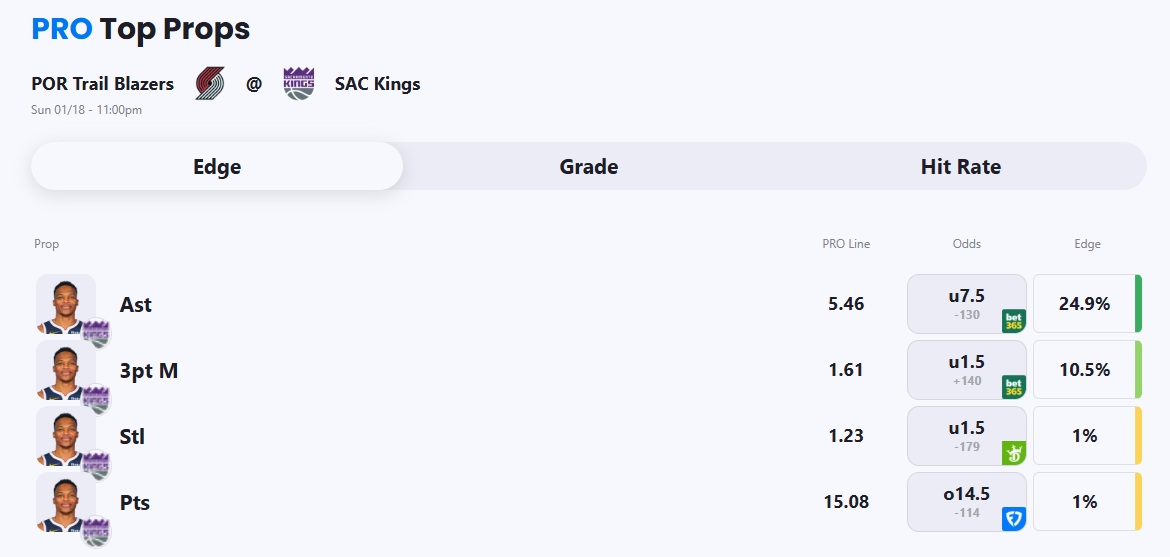The width and height of the screenshot is (1170, 557).
Task: Choose the o14.5 -114 points odds
Action: pyautogui.click(x=965, y=501)
